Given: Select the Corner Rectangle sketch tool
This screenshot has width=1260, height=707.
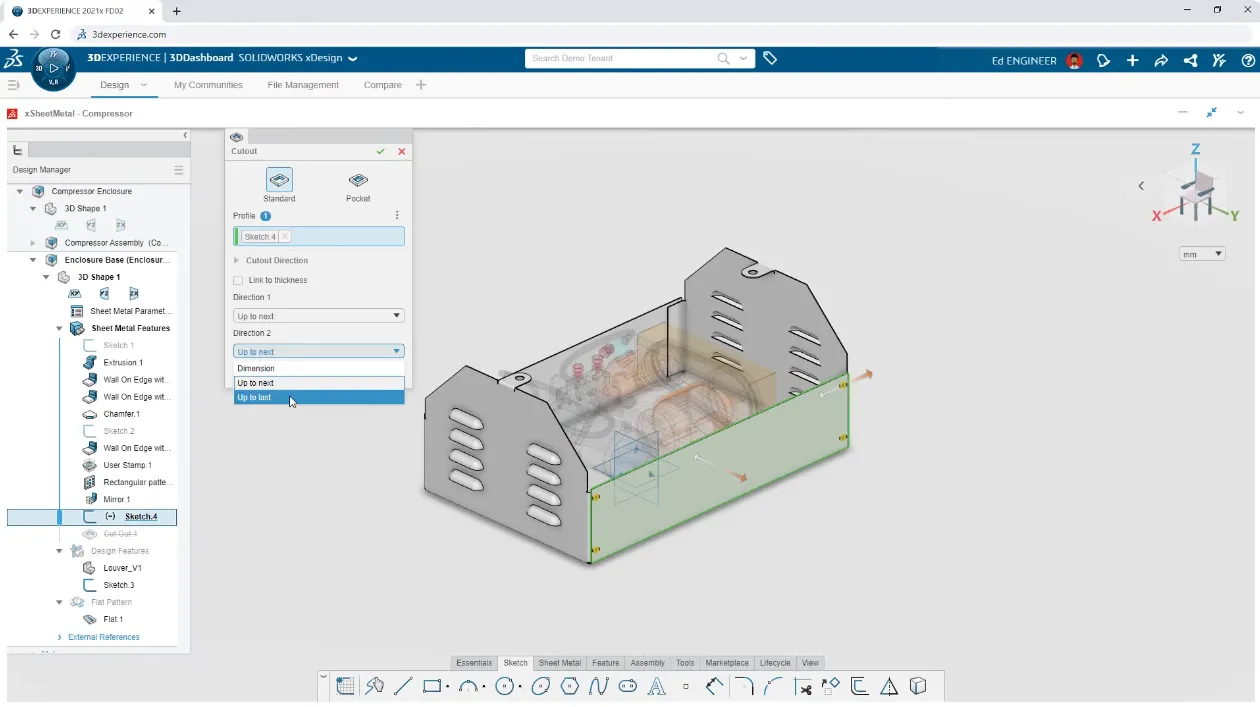Looking at the screenshot, I should [x=431, y=686].
